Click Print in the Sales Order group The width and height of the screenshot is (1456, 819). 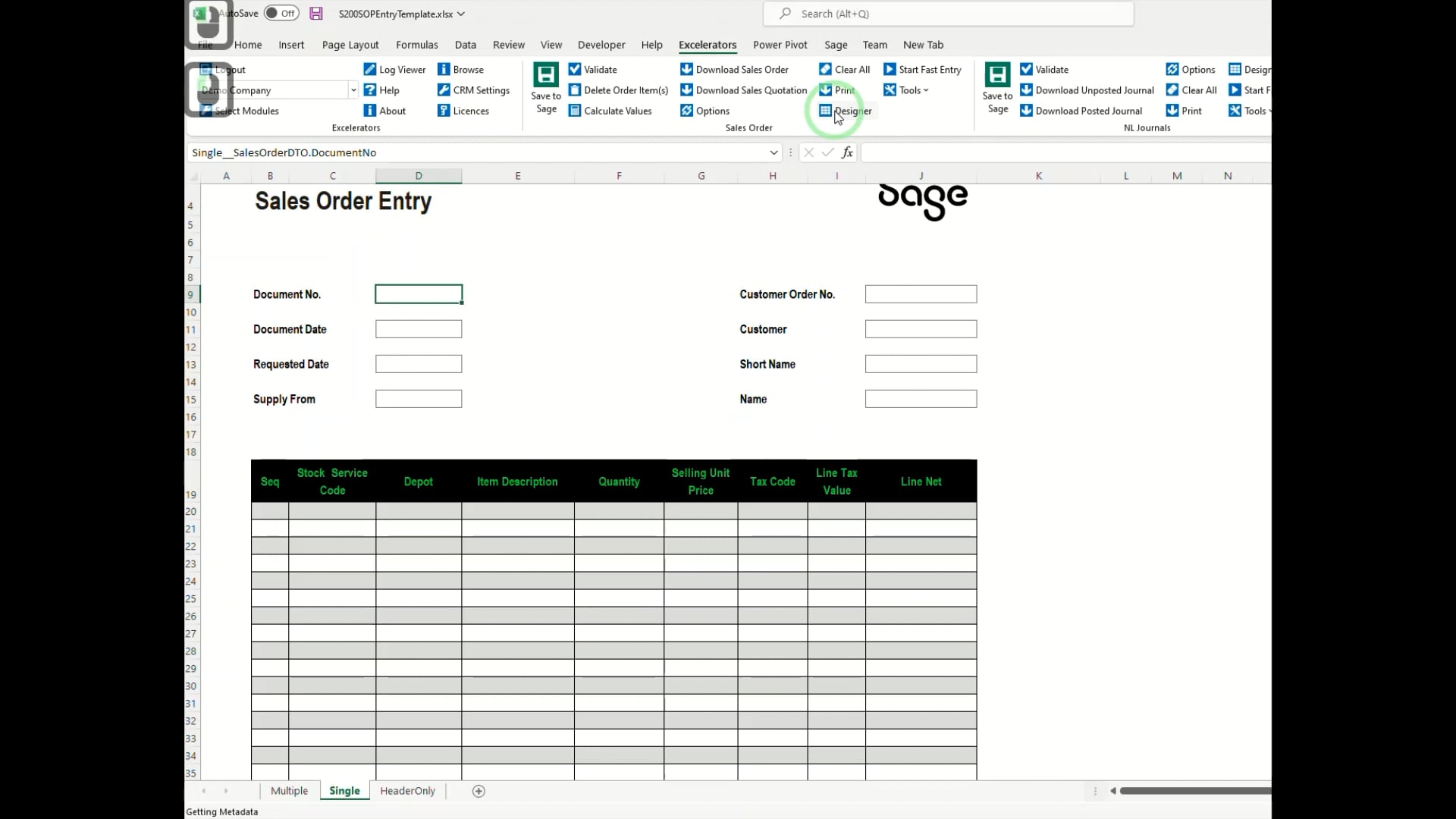[836, 89]
